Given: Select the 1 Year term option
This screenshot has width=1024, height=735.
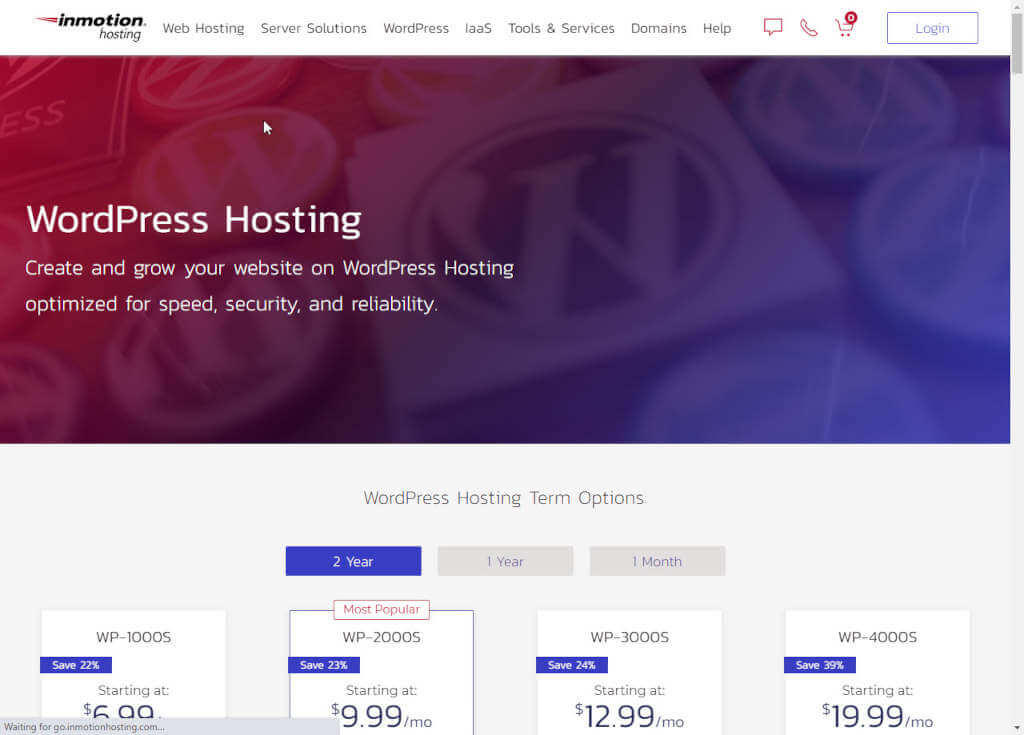Looking at the screenshot, I should coord(505,561).
